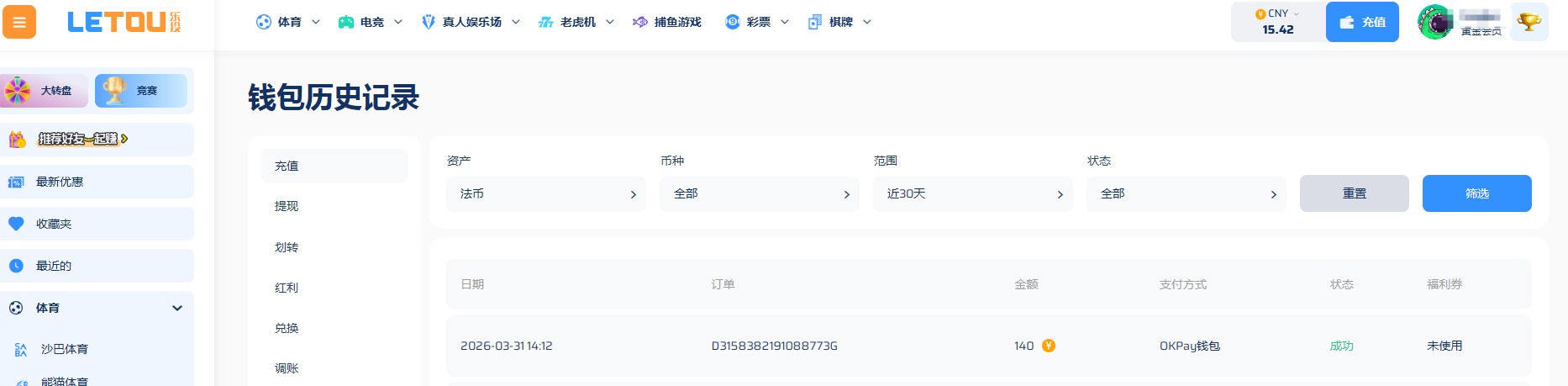Click the 沙巴体育 provider icon
This screenshot has height=386, width=1568.
(21, 349)
